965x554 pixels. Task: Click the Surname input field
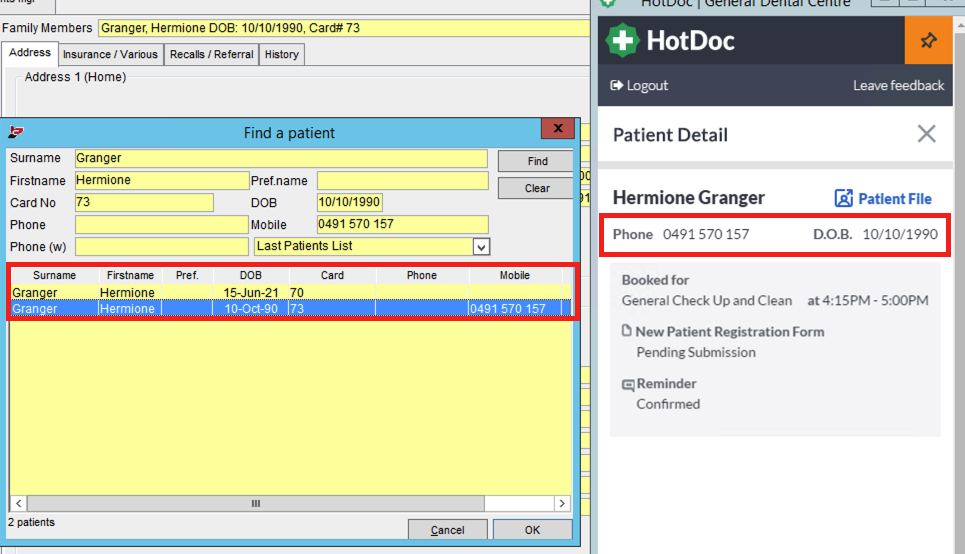[x=281, y=158]
